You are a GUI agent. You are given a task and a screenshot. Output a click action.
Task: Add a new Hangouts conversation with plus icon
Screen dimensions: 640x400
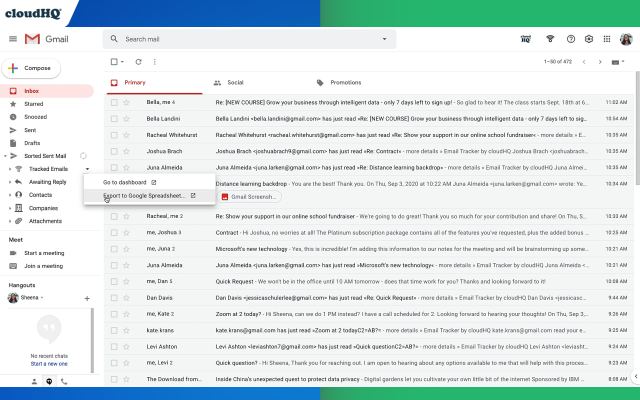(x=87, y=298)
